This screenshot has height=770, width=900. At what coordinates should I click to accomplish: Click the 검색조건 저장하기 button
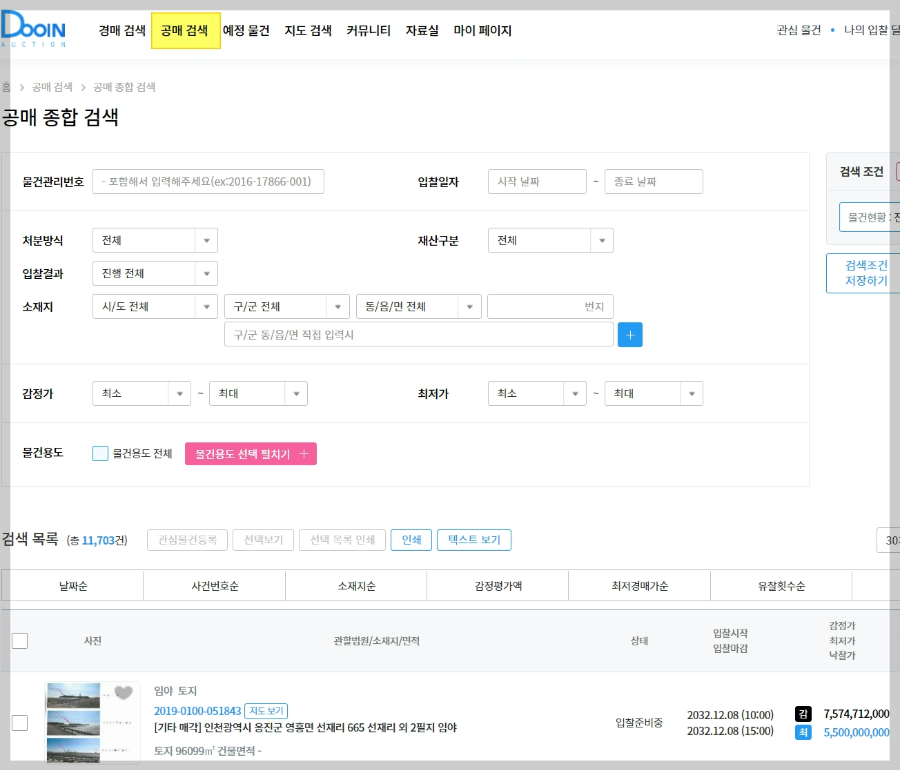tap(864, 273)
